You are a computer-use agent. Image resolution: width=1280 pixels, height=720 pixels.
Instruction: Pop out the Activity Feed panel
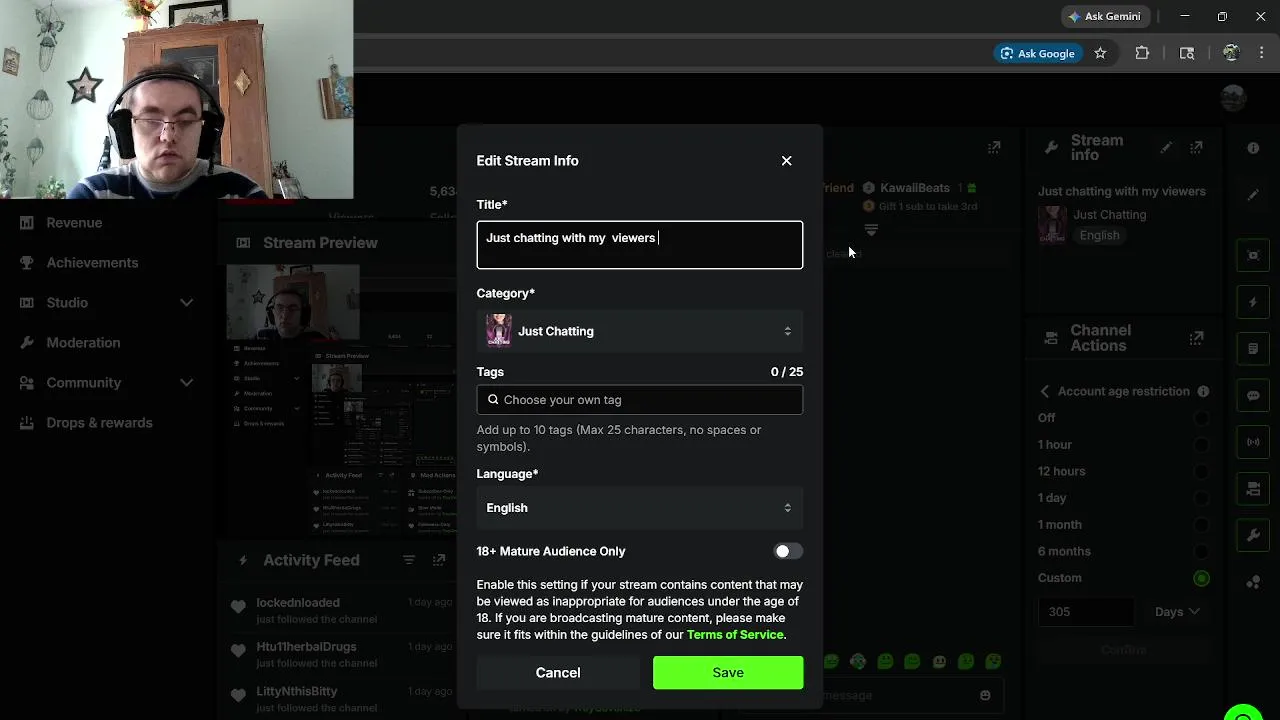[x=439, y=560]
